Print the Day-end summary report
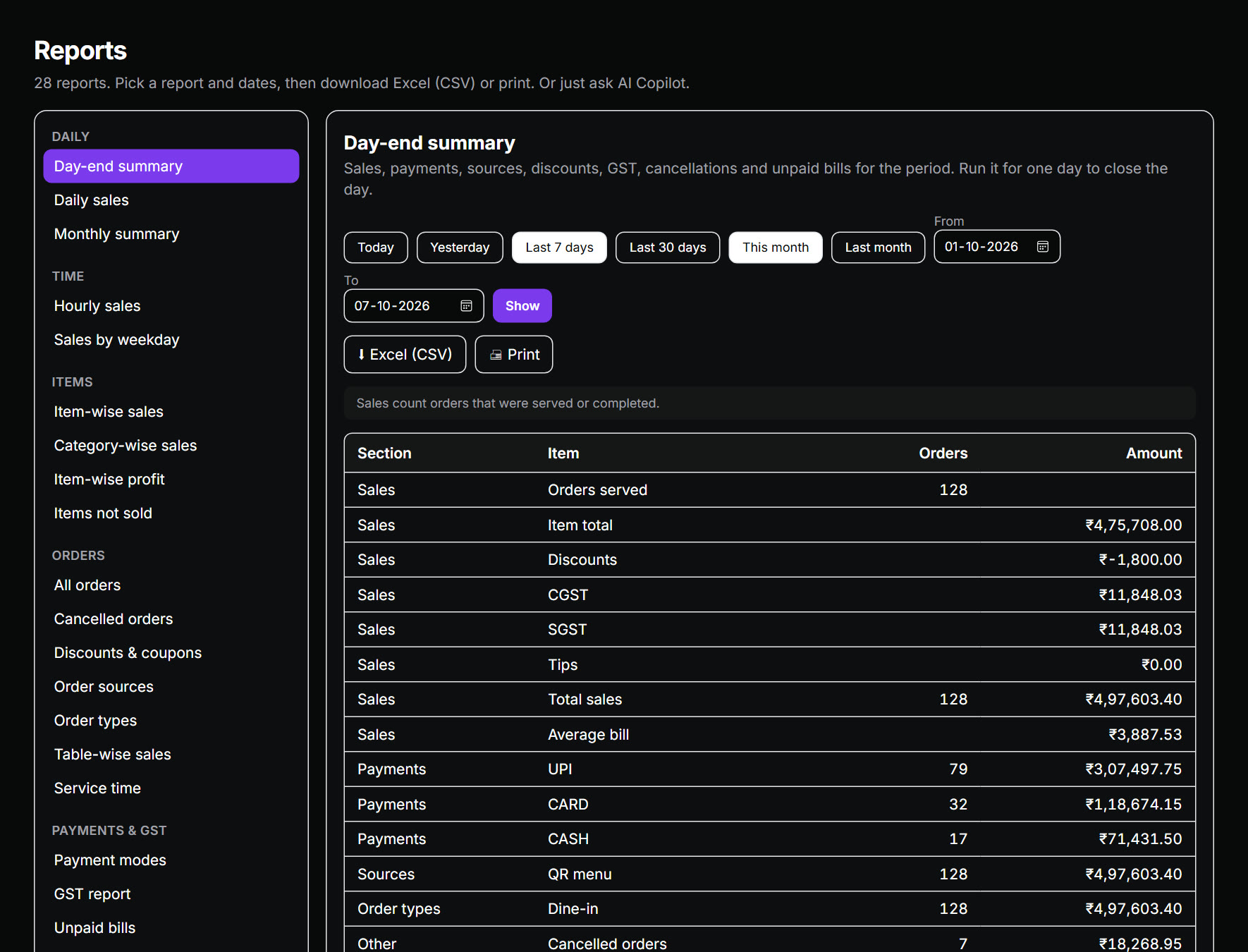The image size is (1248, 952). click(x=514, y=355)
